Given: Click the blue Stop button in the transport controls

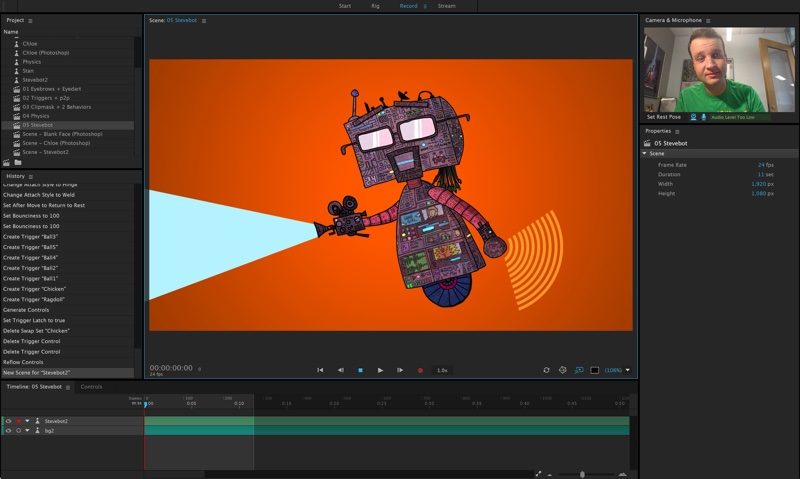Looking at the screenshot, I should tap(360, 370).
